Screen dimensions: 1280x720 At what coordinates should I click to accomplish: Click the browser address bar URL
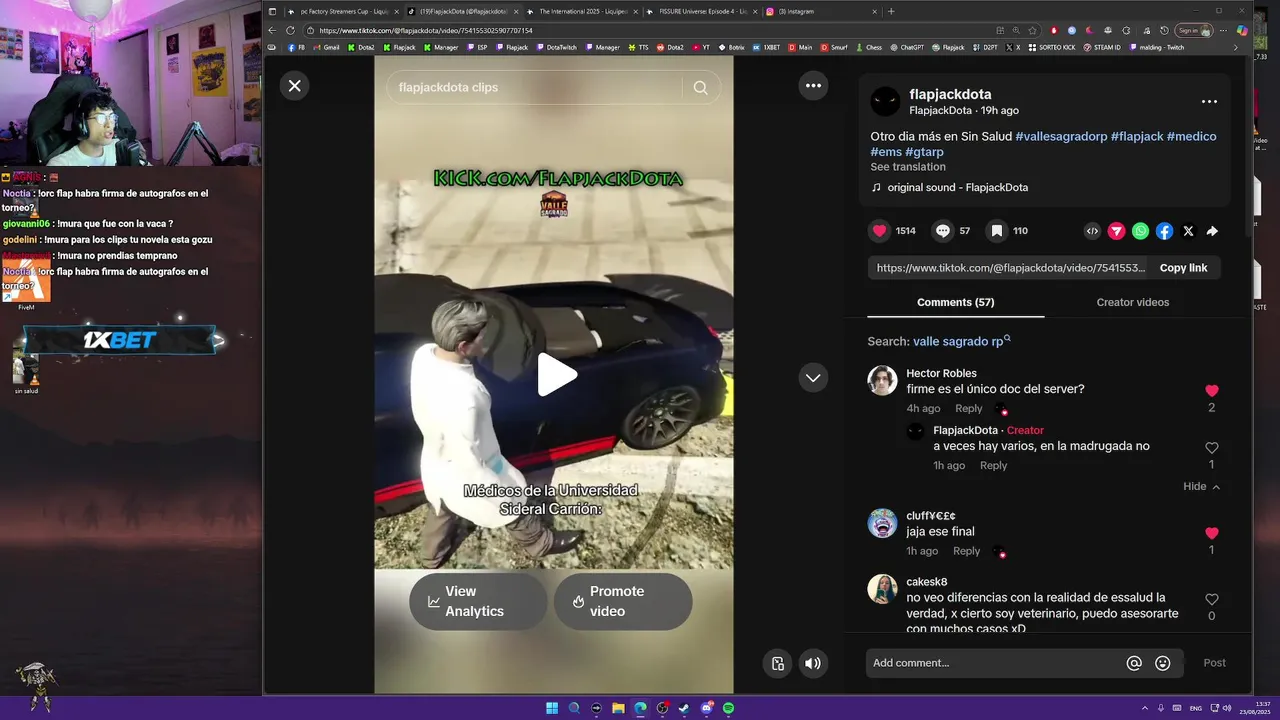[426, 30]
